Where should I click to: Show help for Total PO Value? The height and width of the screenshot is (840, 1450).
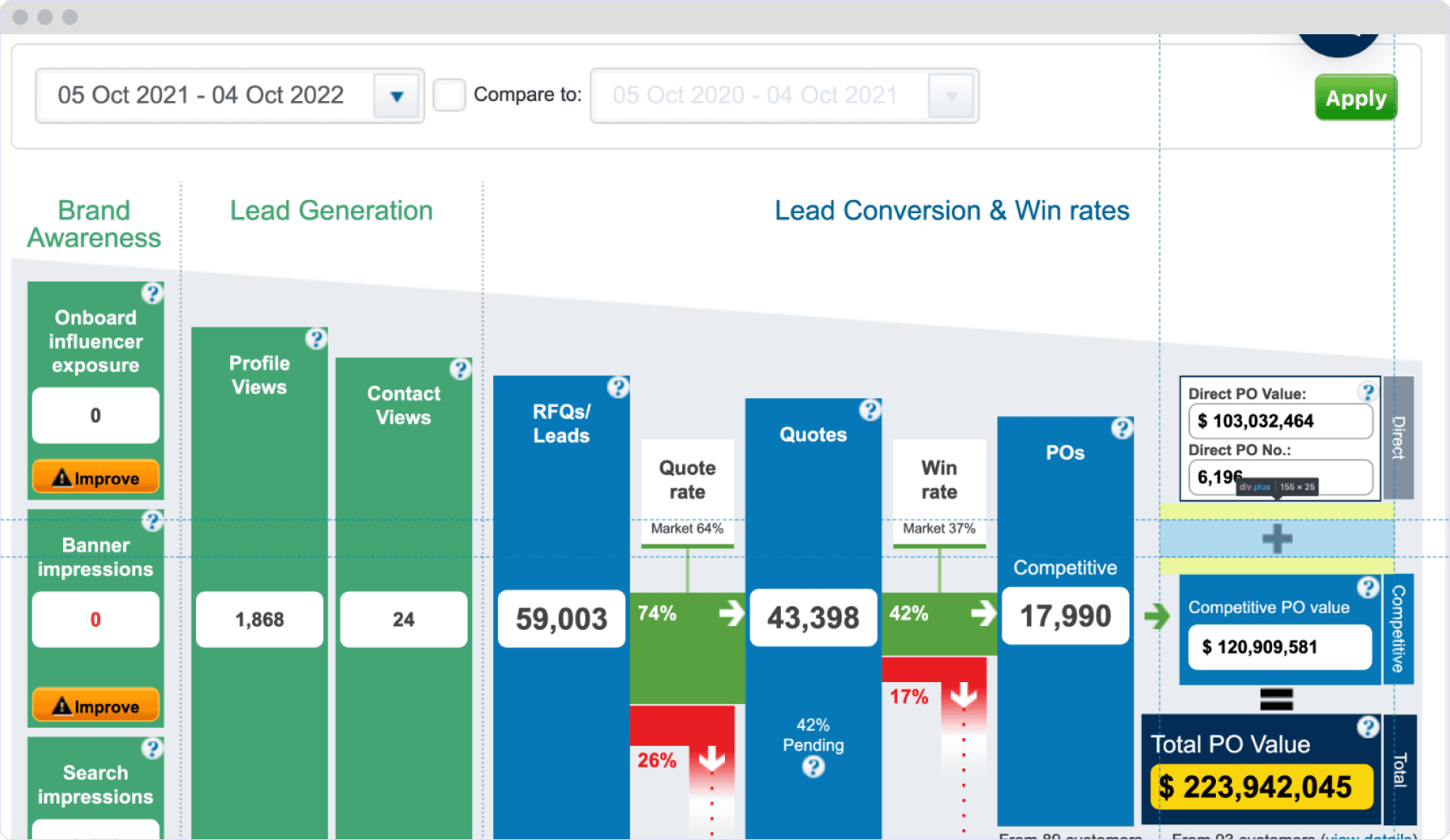click(1368, 727)
